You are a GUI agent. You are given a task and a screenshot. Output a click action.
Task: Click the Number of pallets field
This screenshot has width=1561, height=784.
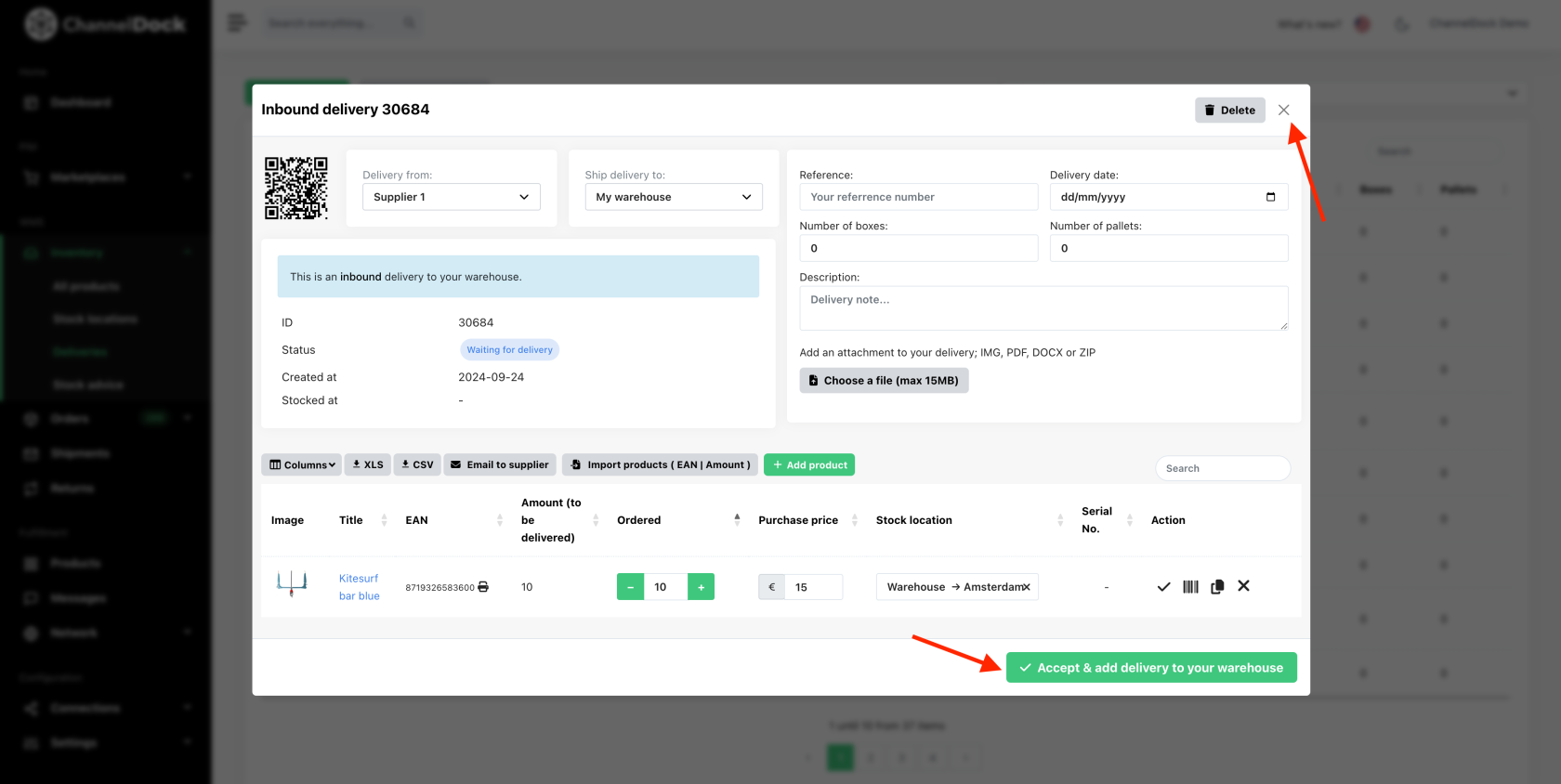click(1169, 248)
